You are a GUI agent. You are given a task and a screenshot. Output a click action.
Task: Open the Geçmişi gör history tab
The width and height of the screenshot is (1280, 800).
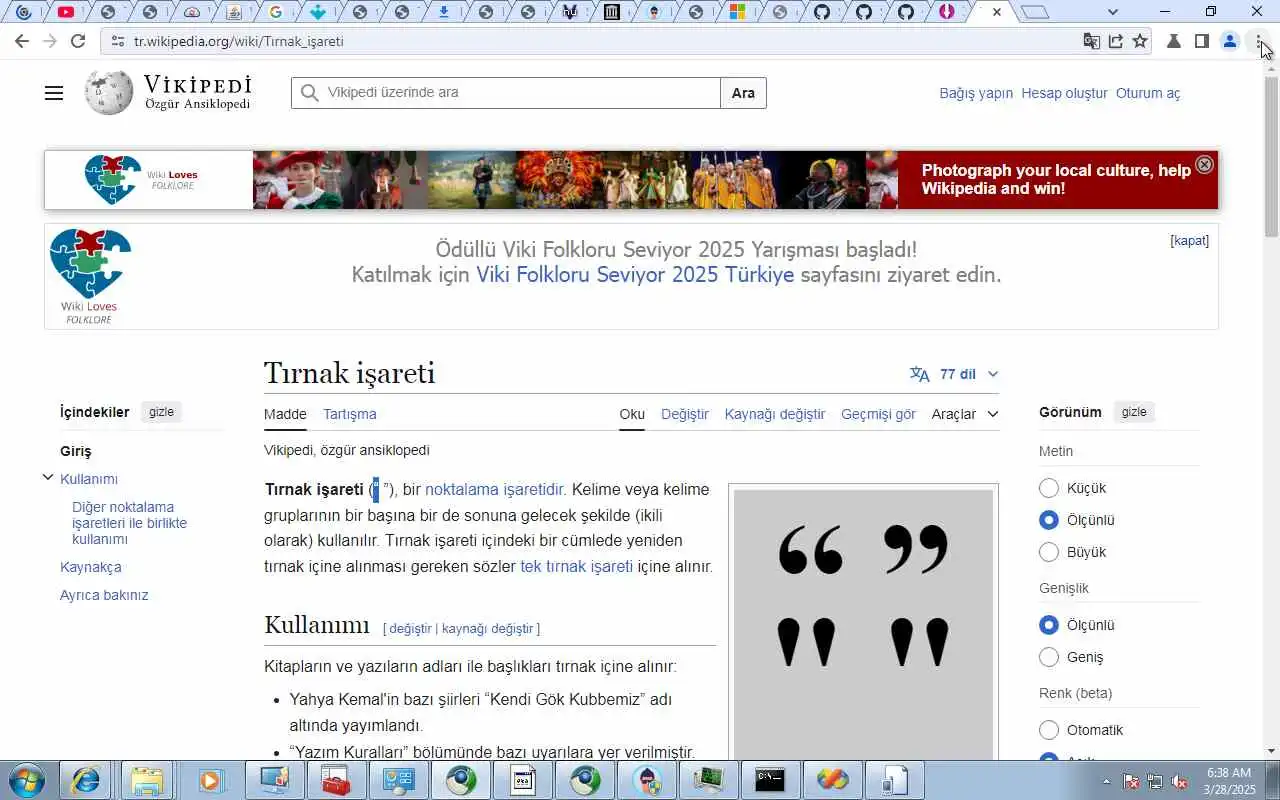pyautogui.click(x=878, y=414)
